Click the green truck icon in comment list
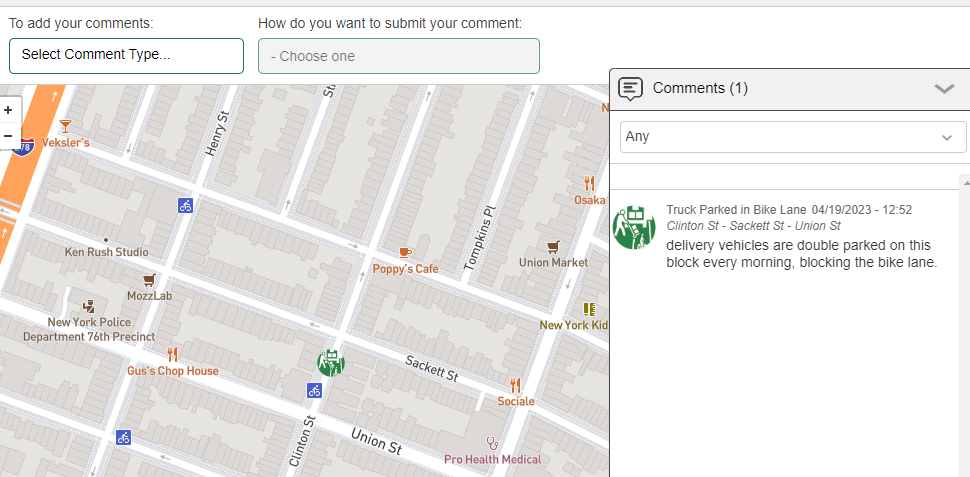Viewport: 970px width, 477px height. pyautogui.click(x=634, y=227)
